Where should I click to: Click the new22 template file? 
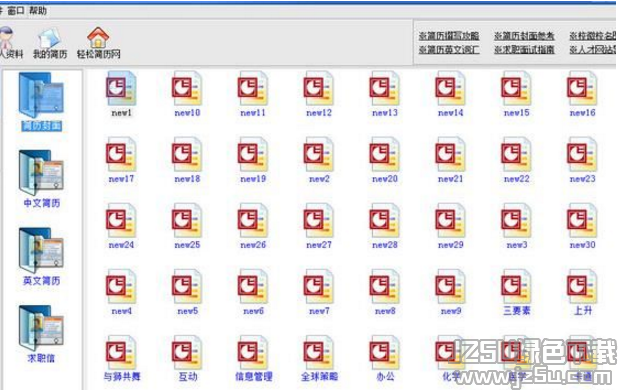click(x=516, y=160)
